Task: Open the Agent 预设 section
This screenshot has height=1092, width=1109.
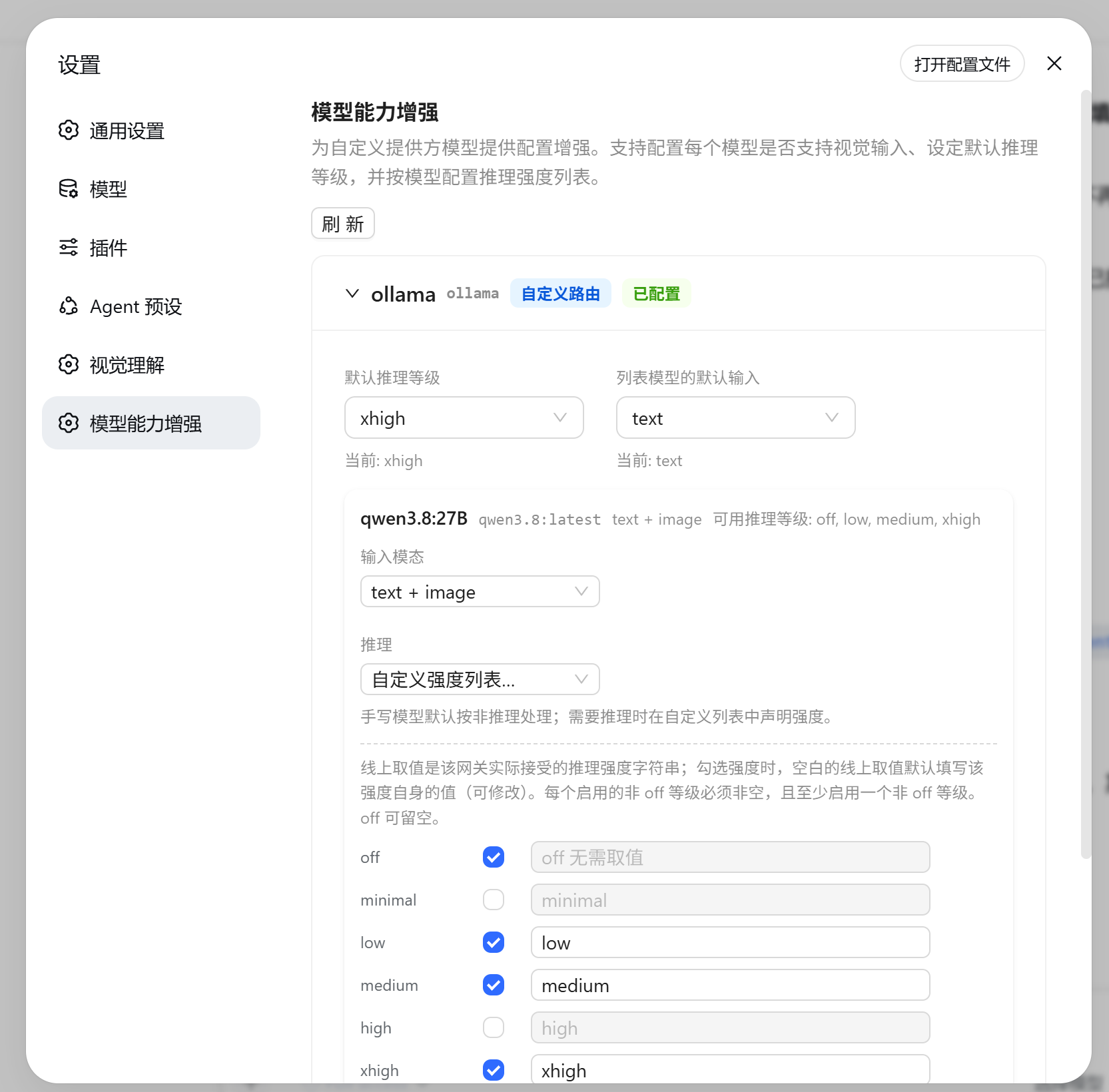Action: (x=151, y=306)
